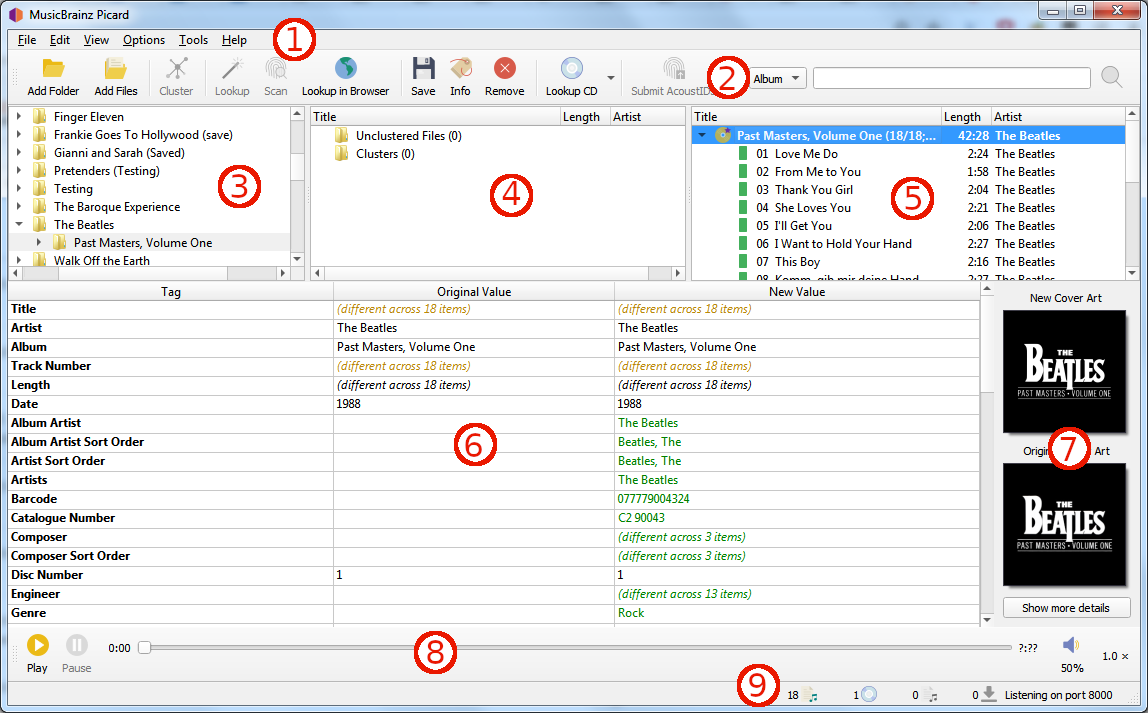Click the Show more details button

pos(1065,608)
